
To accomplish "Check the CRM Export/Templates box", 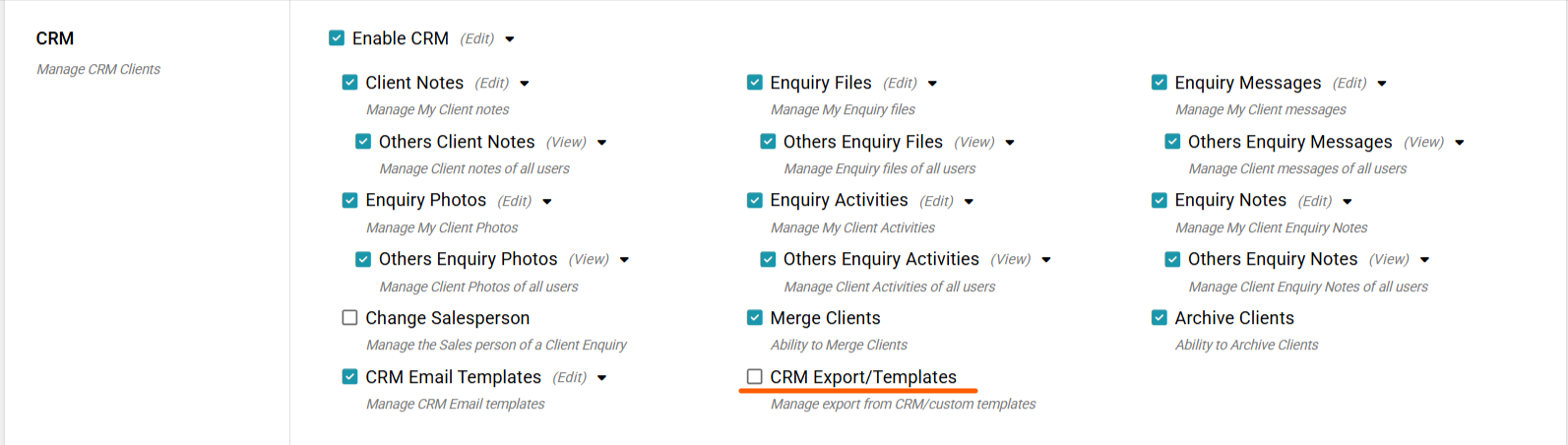I will tap(754, 377).
